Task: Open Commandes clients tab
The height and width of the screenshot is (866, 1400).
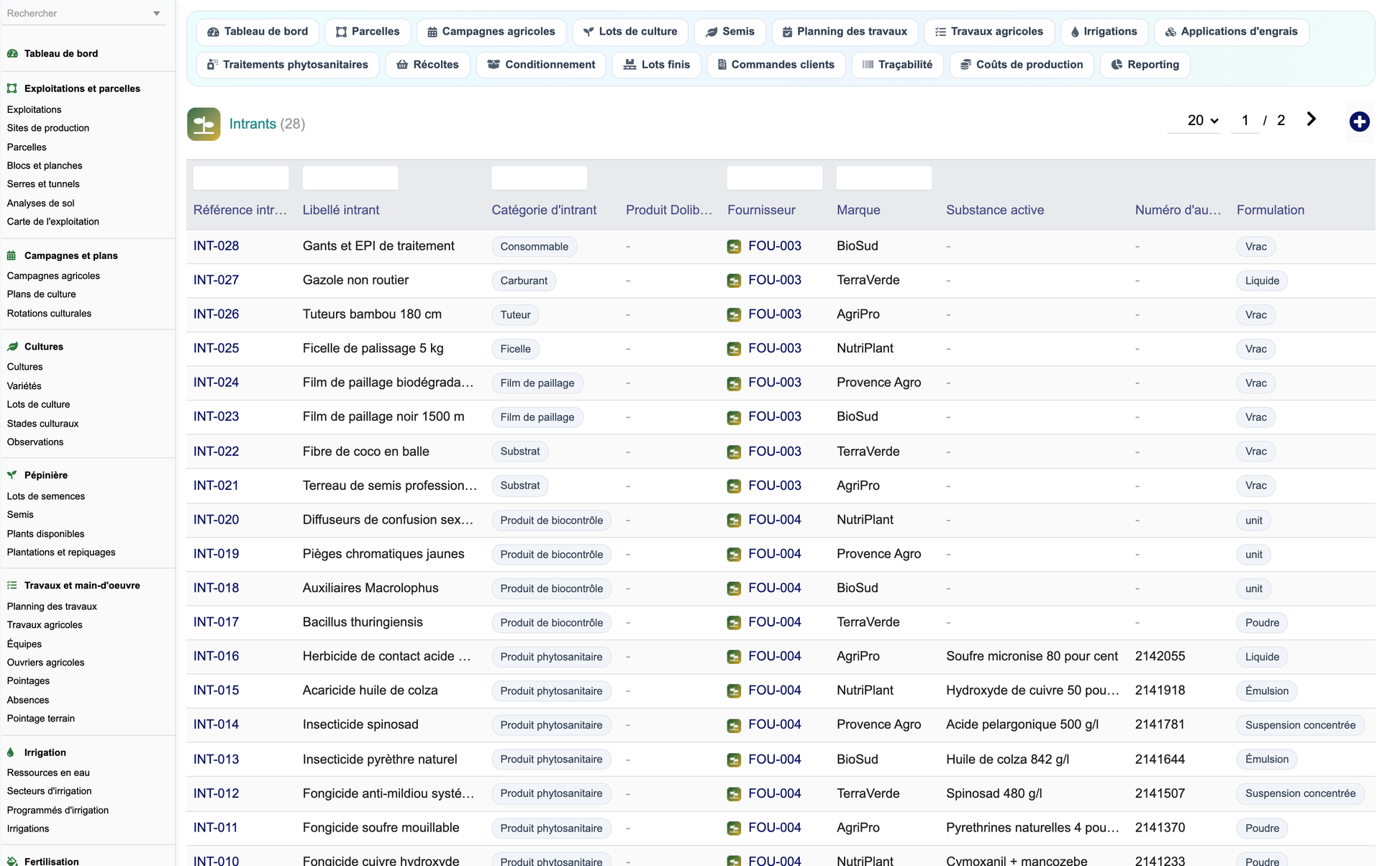Action: tap(776, 65)
